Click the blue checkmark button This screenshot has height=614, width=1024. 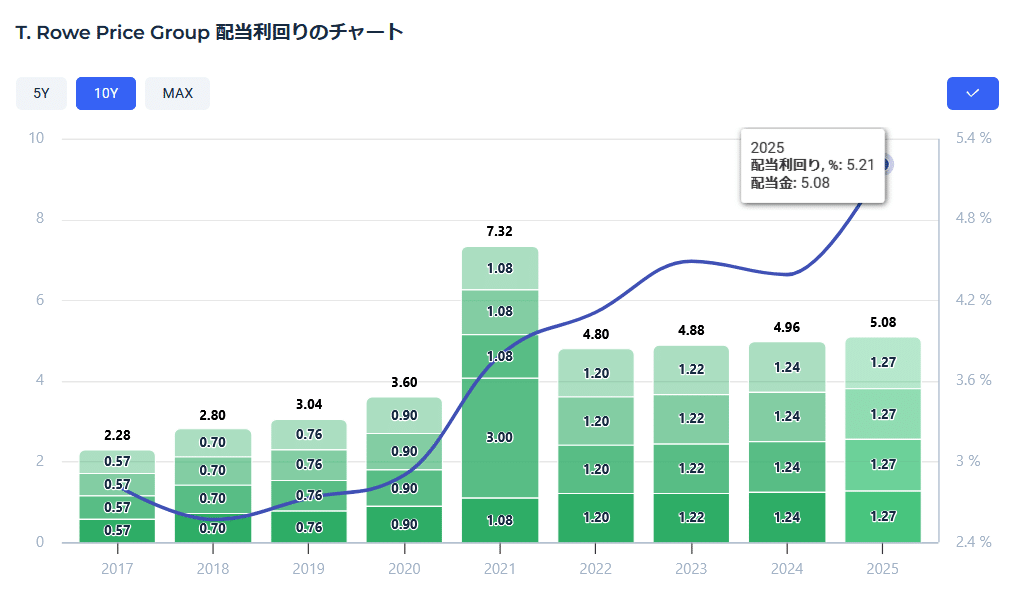pyautogui.click(x=972, y=93)
